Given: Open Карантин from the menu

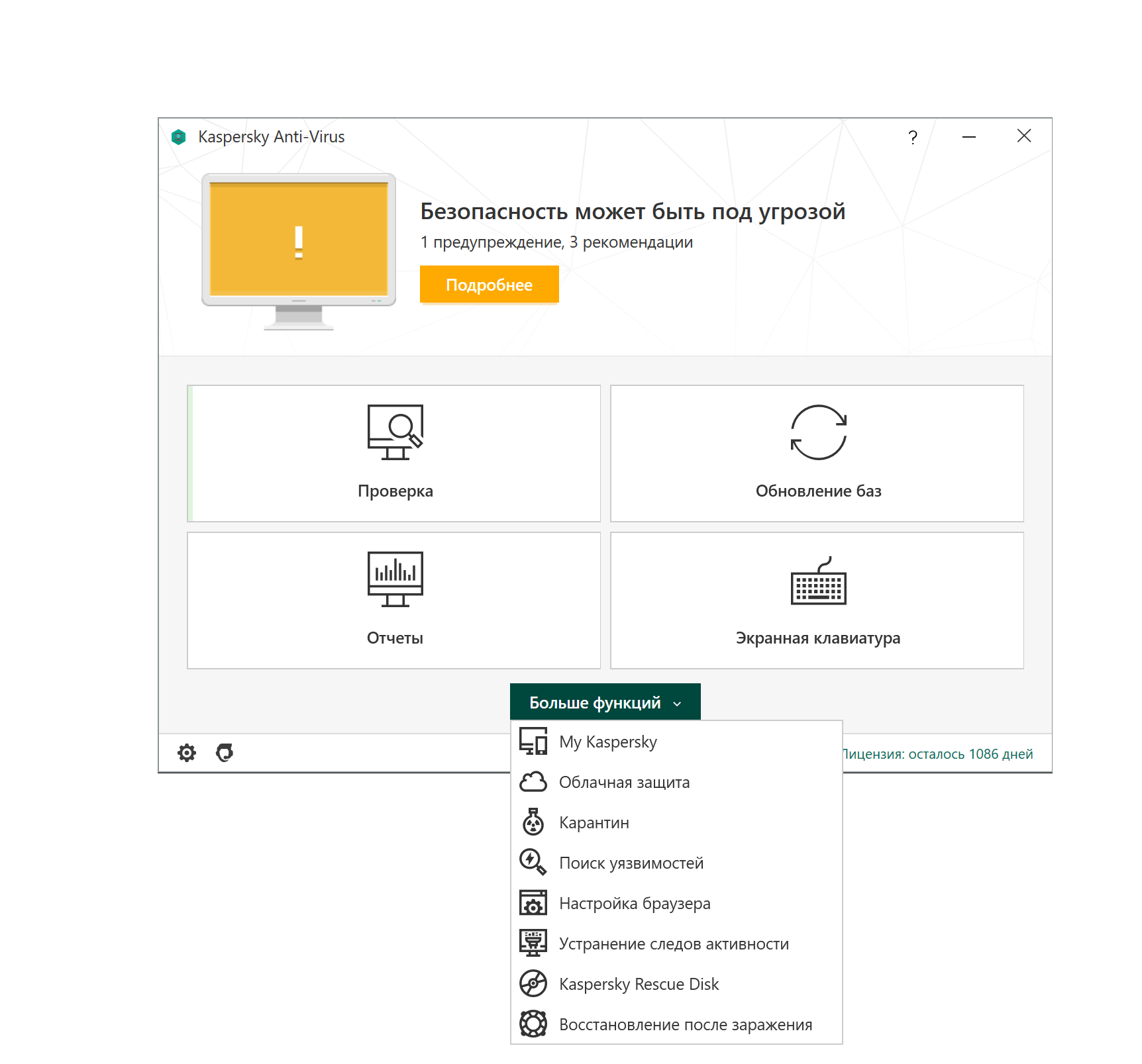Looking at the screenshot, I should (x=676, y=823).
